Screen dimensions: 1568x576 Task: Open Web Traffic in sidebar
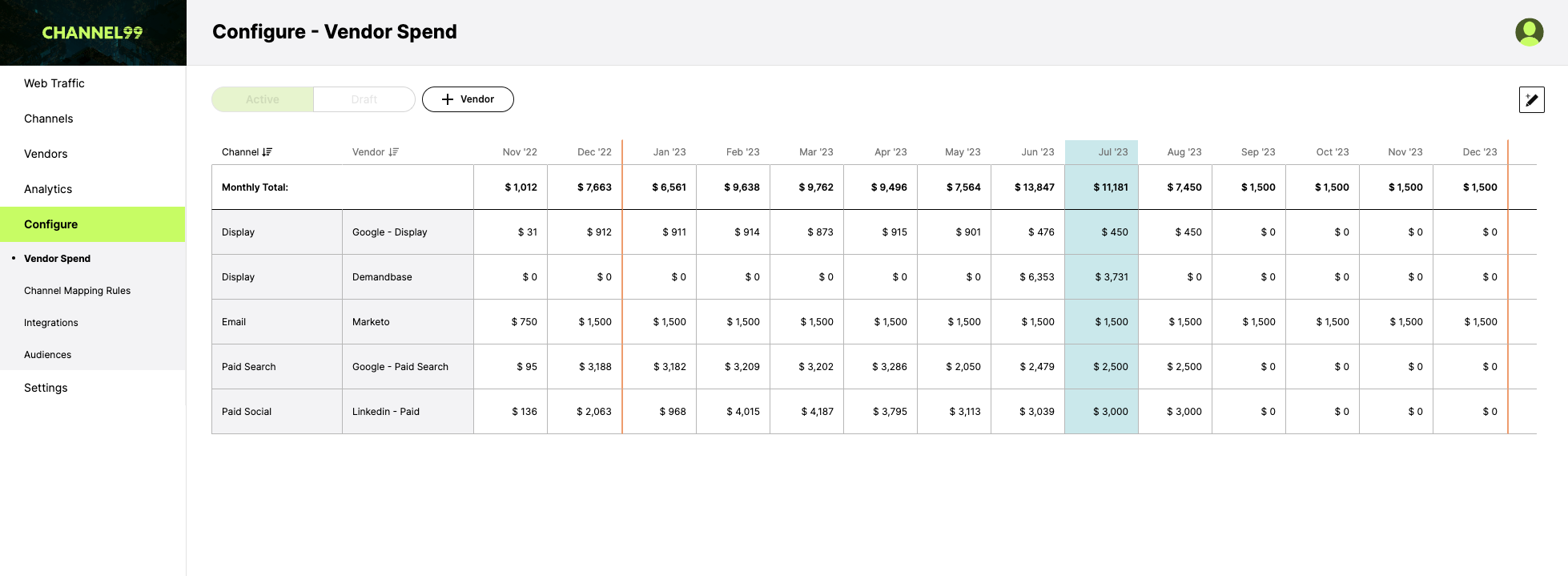(54, 83)
